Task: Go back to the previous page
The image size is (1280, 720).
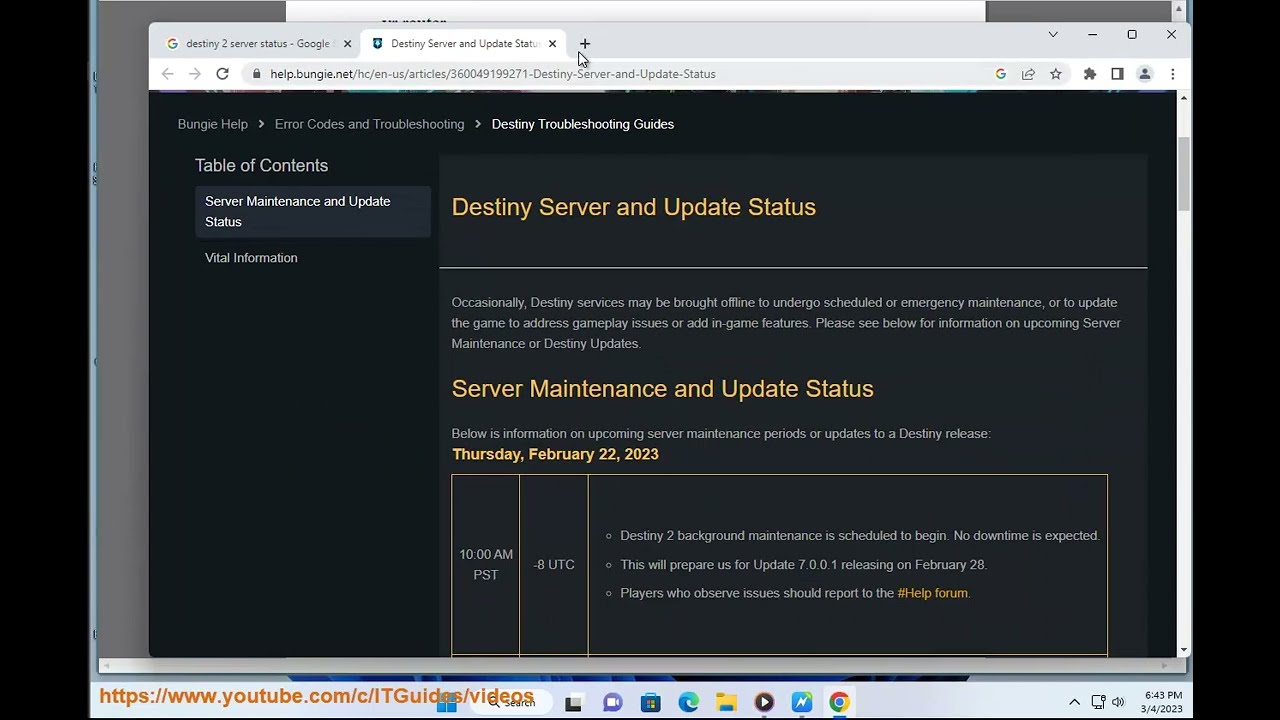Action: [168, 74]
